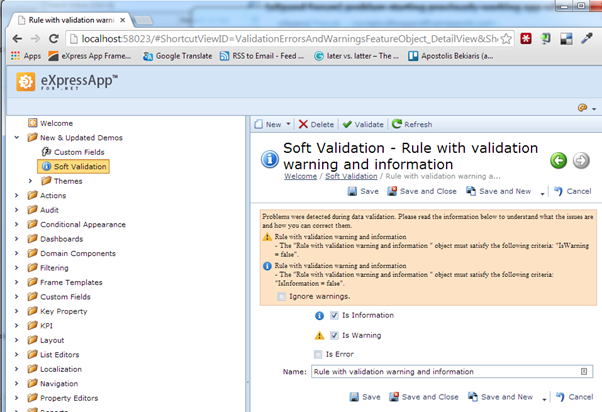The image size is (602, 412).
Task: Click the top Save and Close button
Action: (422, 191)
